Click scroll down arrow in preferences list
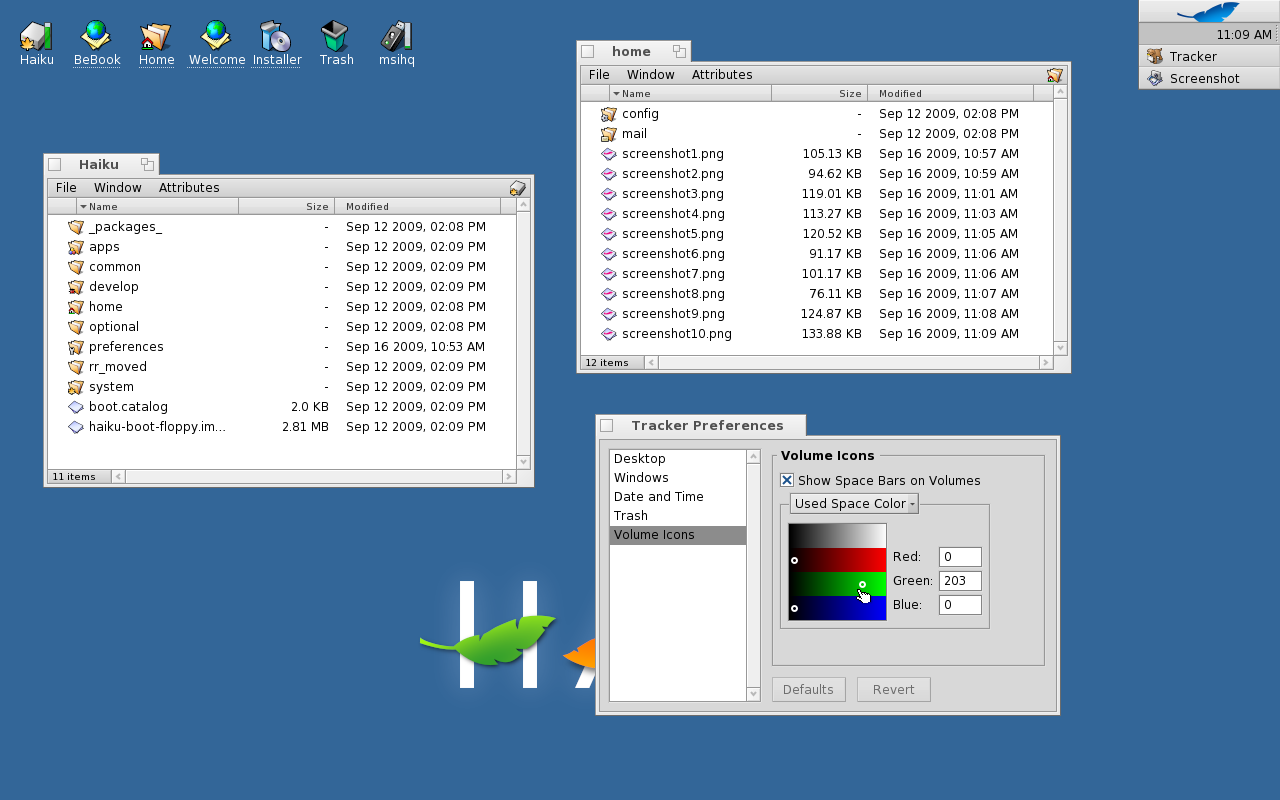 (754, 694)
